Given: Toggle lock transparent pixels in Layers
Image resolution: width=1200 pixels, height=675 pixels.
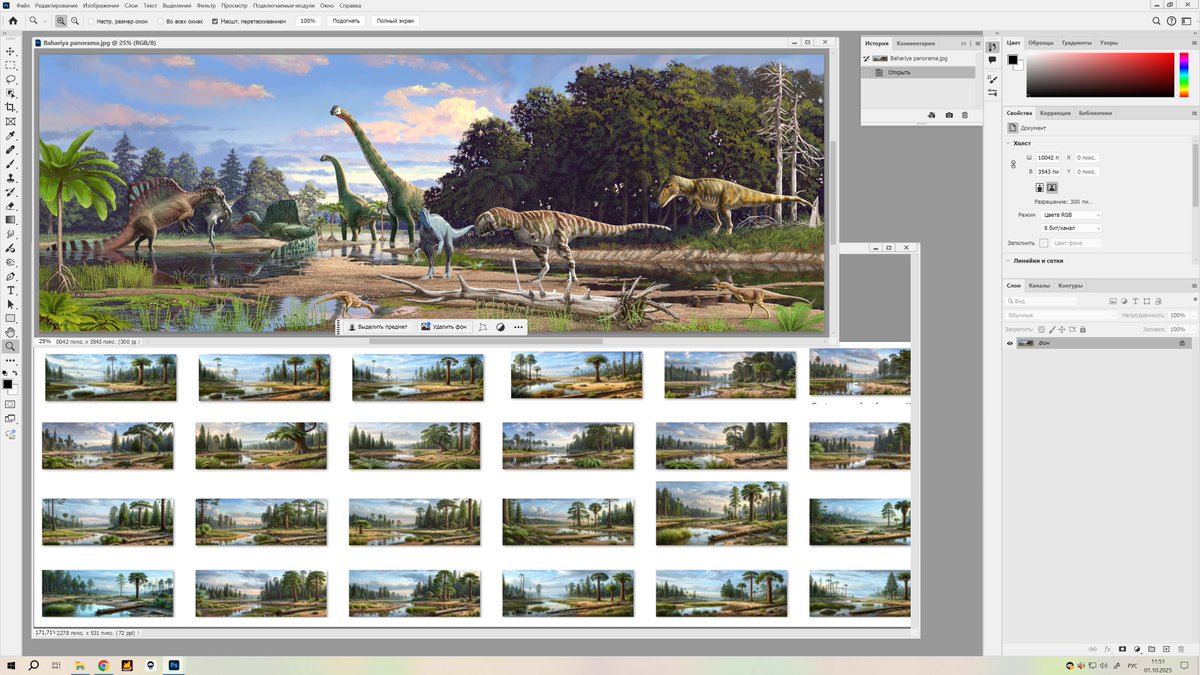Looking at the screenshot, I should pyautogui.click(x=1040, y=329).
